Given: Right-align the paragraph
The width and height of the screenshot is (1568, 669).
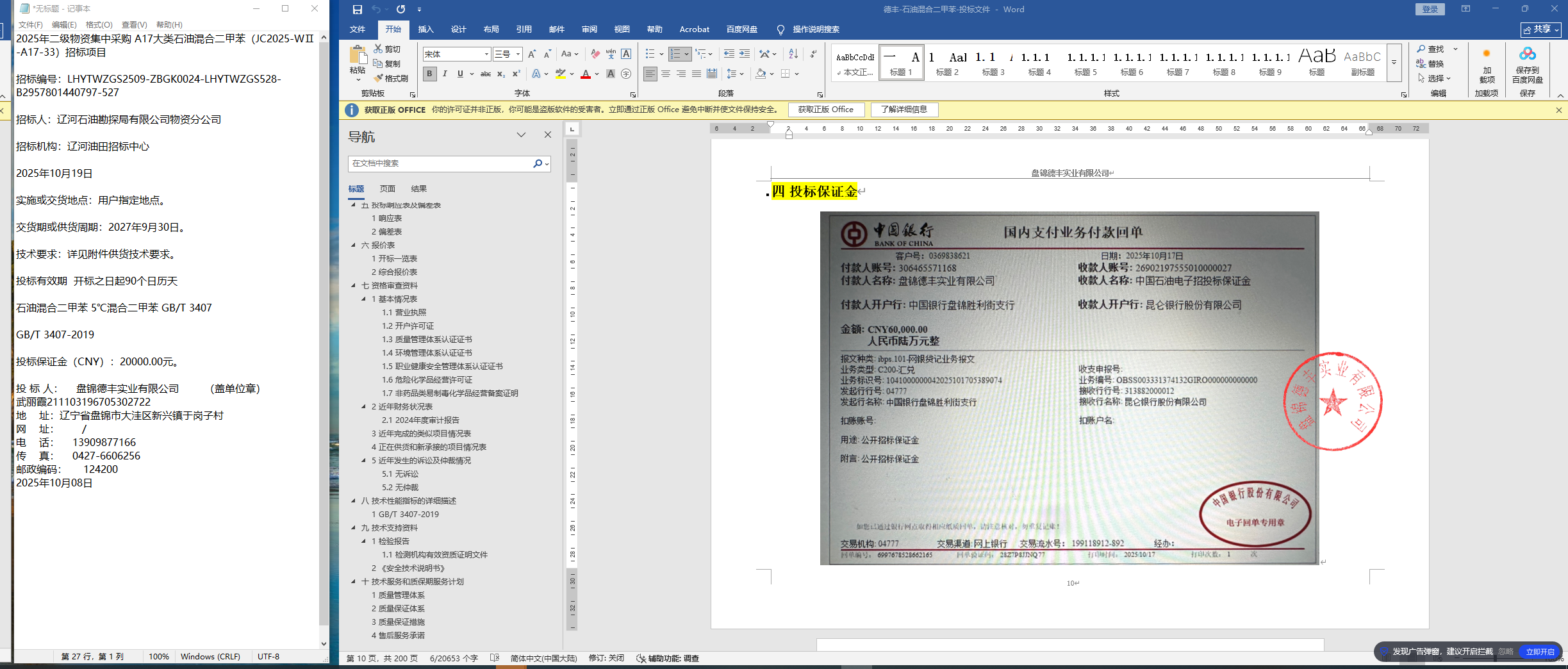Looking at the screenshot, I should tap(681, 74).
